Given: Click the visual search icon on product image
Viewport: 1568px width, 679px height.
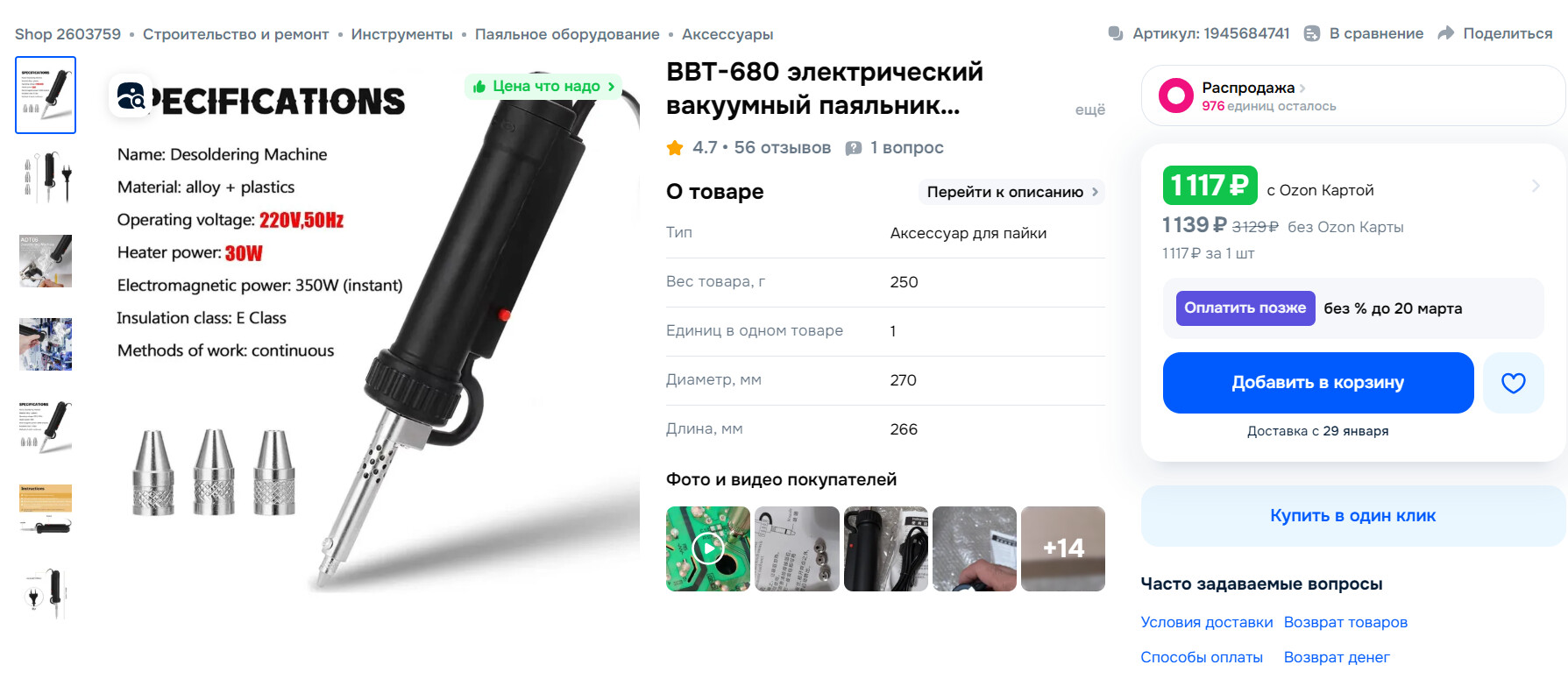Looking at the screenshot, I should [x=131, y=96].
